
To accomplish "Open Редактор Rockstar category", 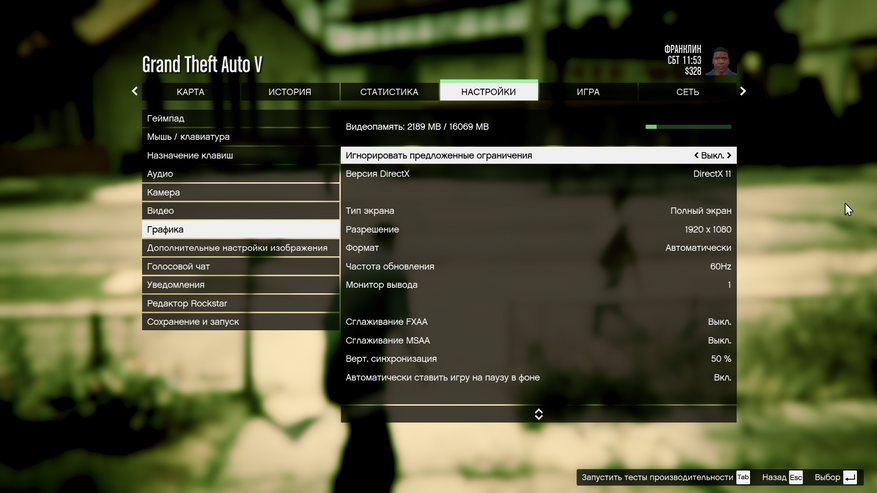I will (241, 303).
